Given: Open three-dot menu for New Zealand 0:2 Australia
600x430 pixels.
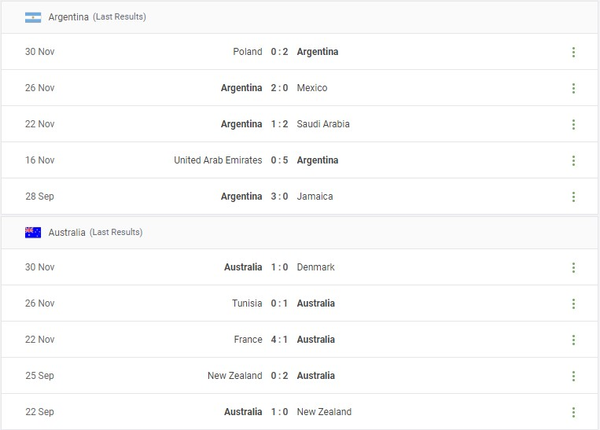Looking at the screenshot, I should (573, 375).
